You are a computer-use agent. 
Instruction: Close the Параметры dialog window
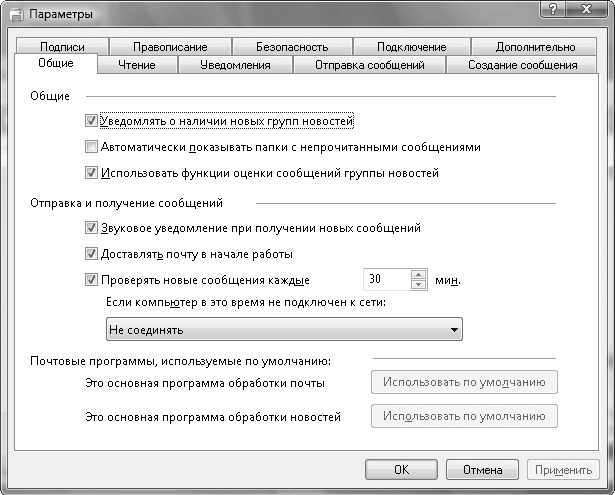click(x=585, y=10)
